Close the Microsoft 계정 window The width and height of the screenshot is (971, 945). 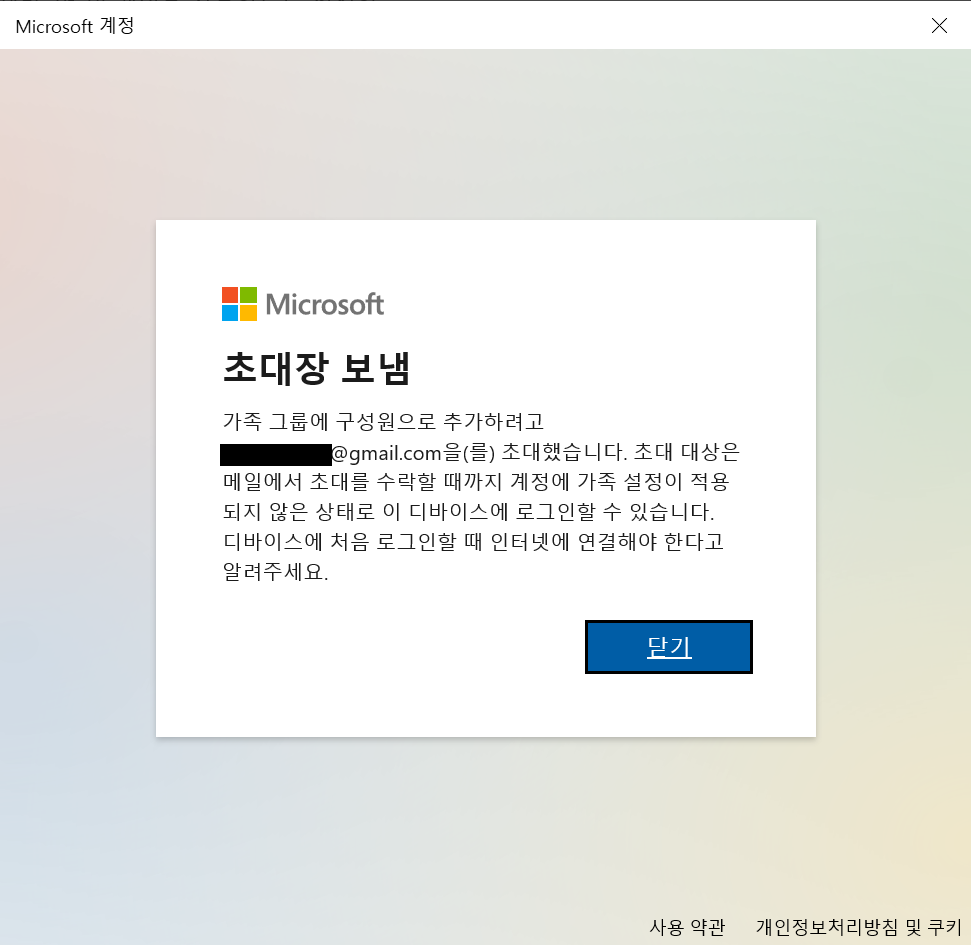coord(939,25)
